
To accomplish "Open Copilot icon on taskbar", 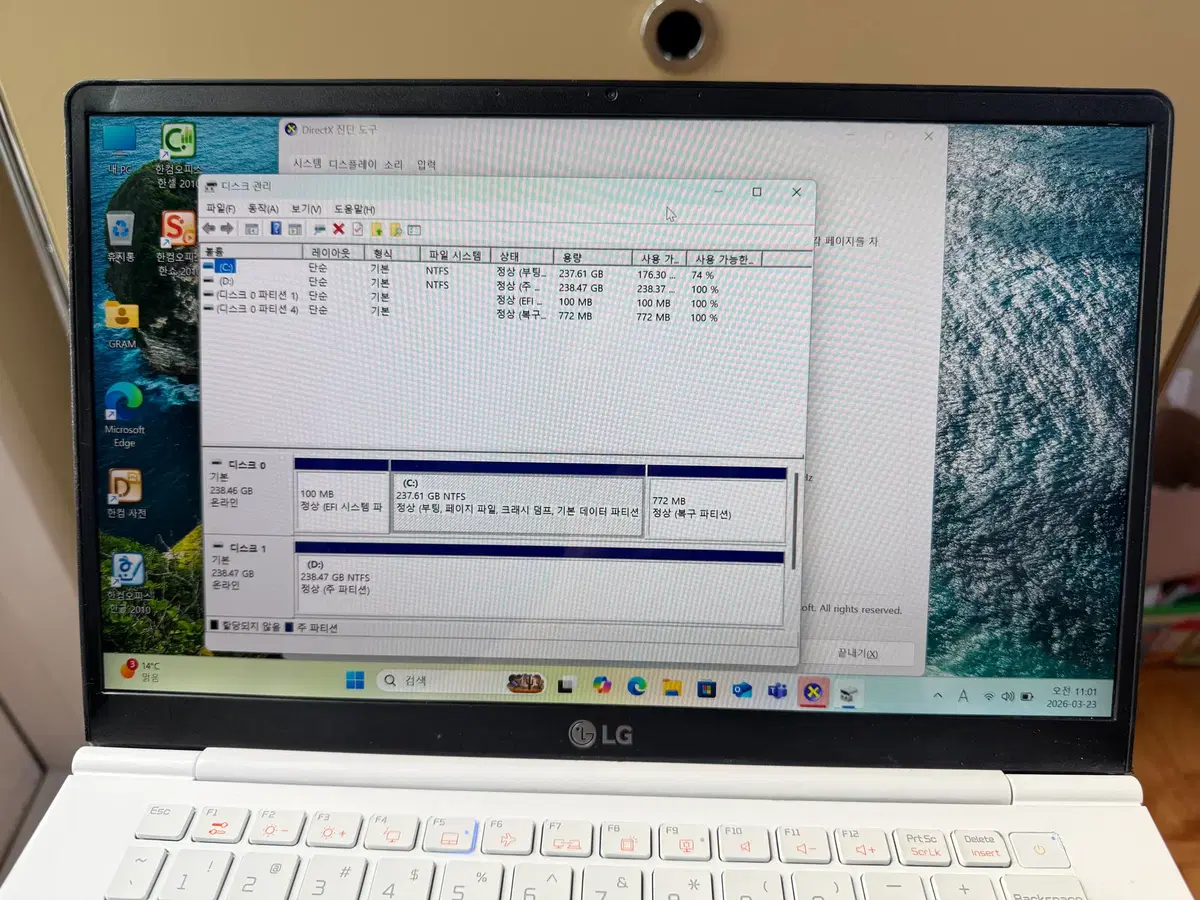I will (601, 685).
